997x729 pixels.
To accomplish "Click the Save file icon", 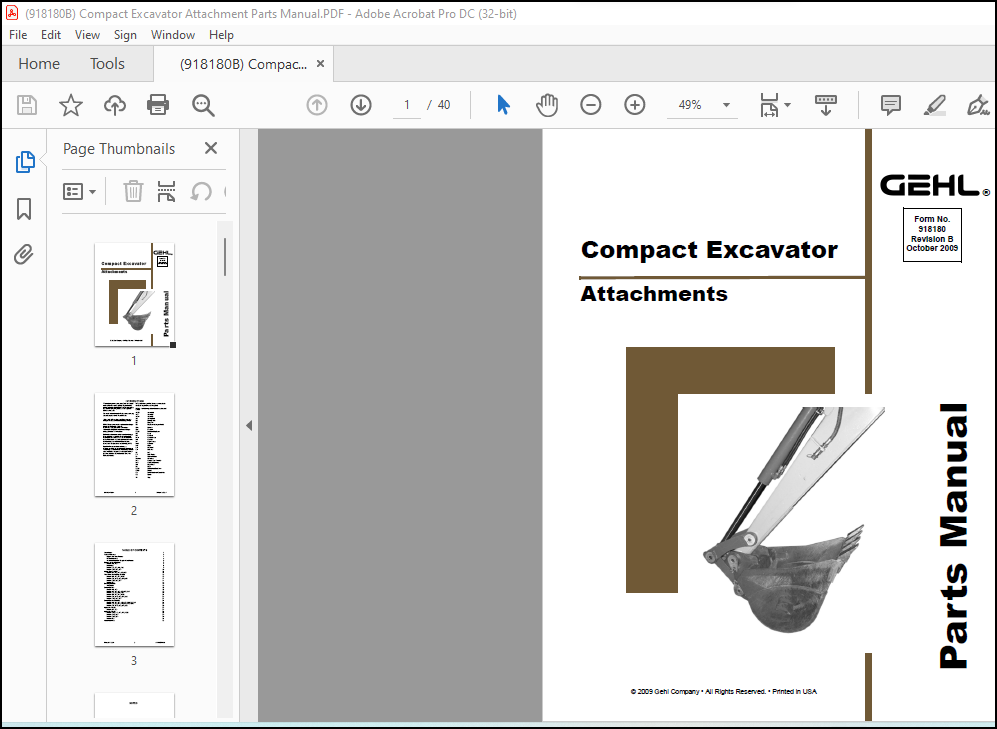I will tap(27, 105).
